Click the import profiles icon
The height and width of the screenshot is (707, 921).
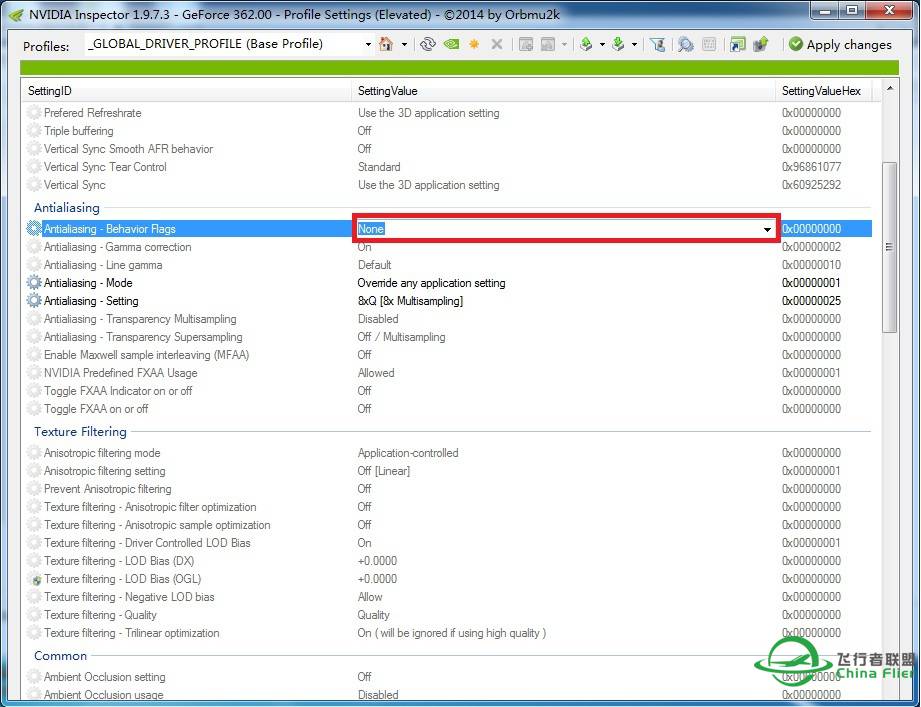pos(618,44)
